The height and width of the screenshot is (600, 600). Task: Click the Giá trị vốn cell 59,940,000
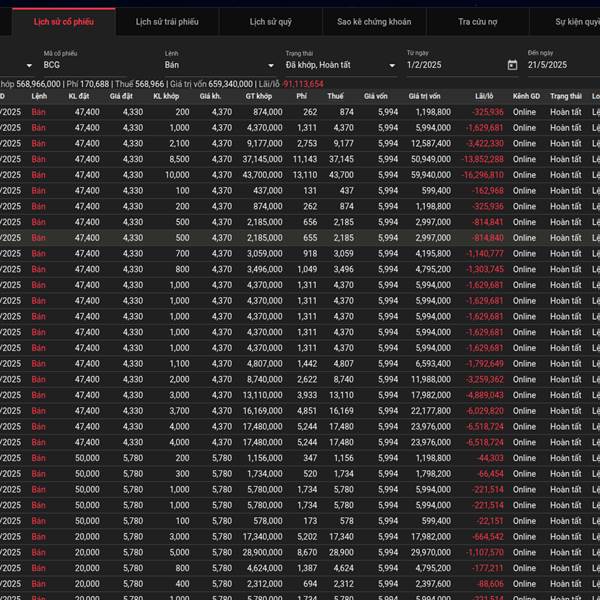[x=431, y=175]
